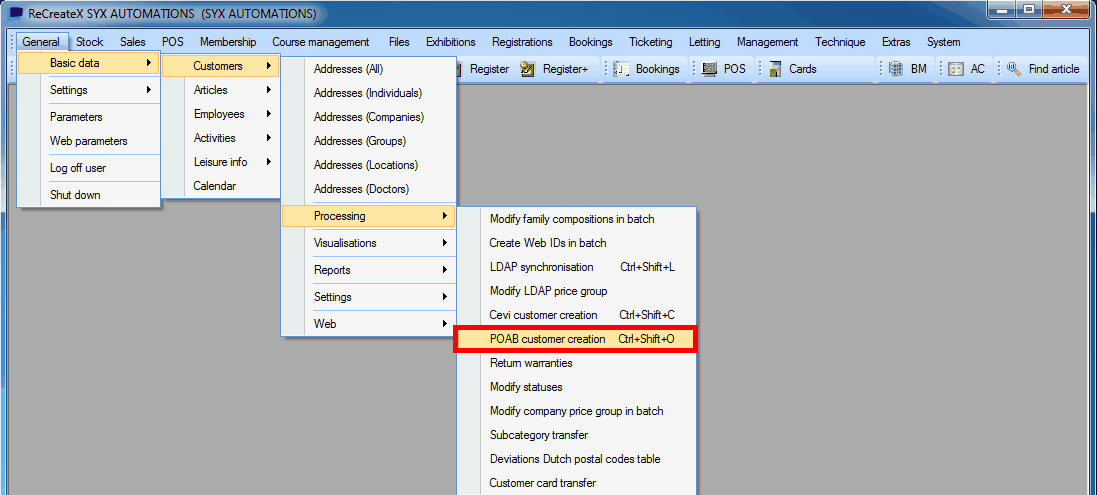Click the Find article magnifier icon
The image size is (1097, 495).
pyautogui.click(x=1014, y=69)
